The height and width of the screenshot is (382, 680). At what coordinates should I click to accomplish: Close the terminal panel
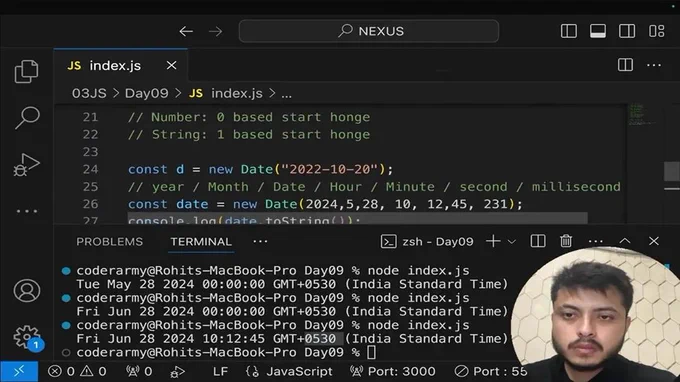coord(654,241)
